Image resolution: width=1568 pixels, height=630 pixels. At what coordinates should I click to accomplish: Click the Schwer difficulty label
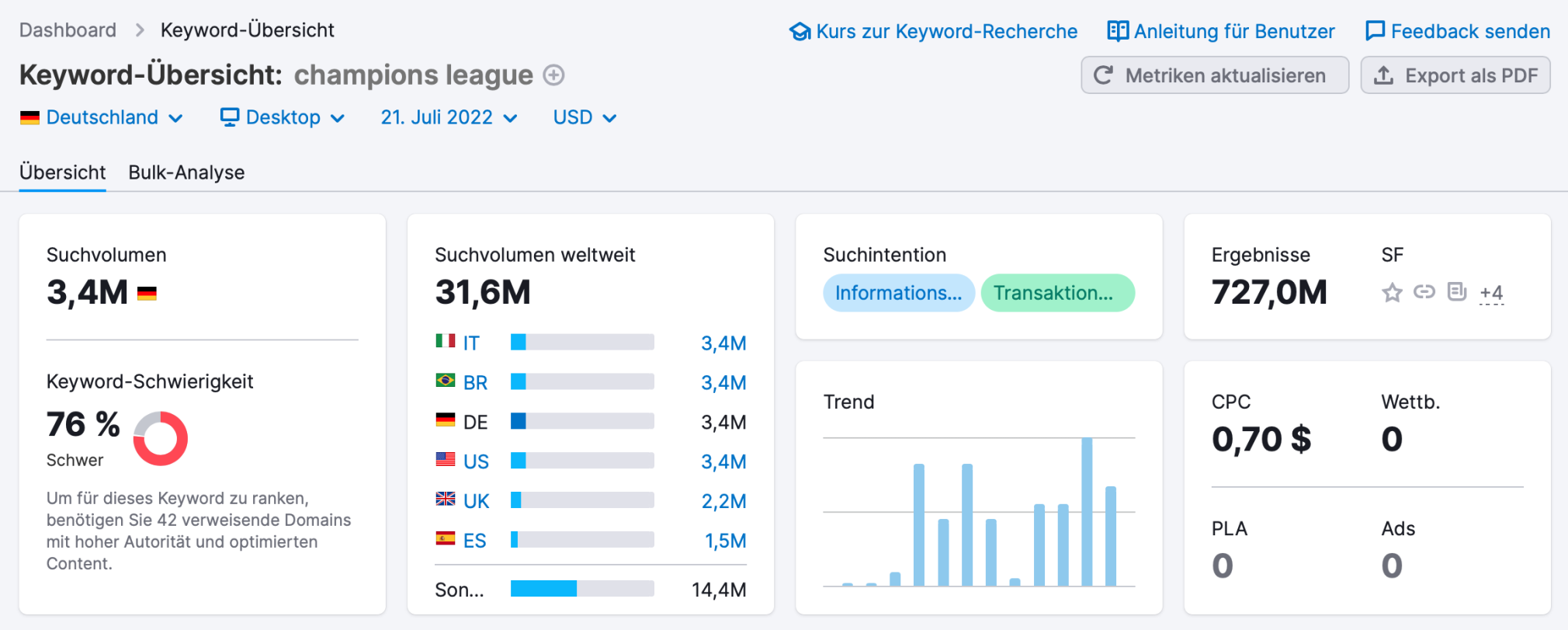[75, 460]
